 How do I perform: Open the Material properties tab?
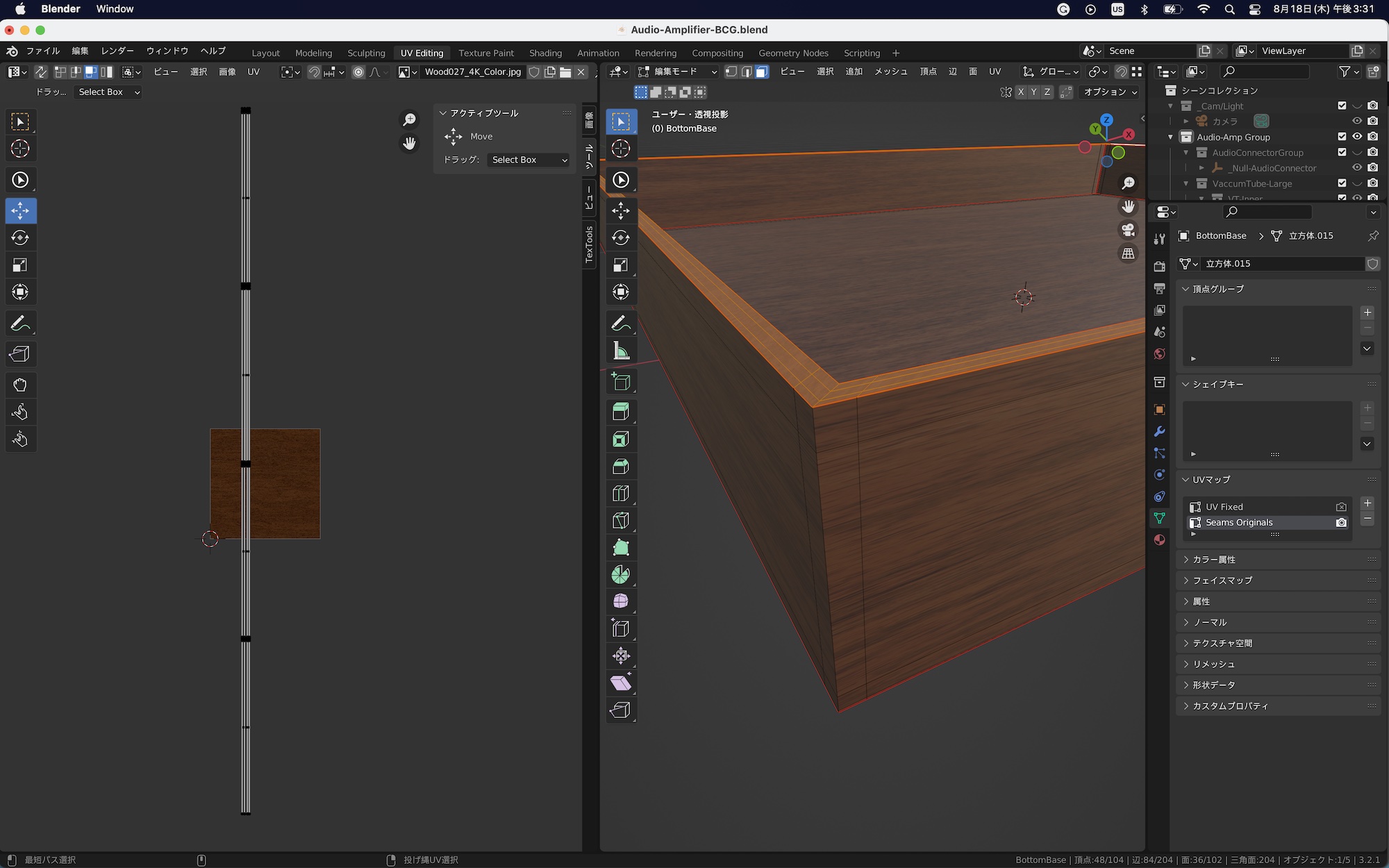tap(1159, 540)
